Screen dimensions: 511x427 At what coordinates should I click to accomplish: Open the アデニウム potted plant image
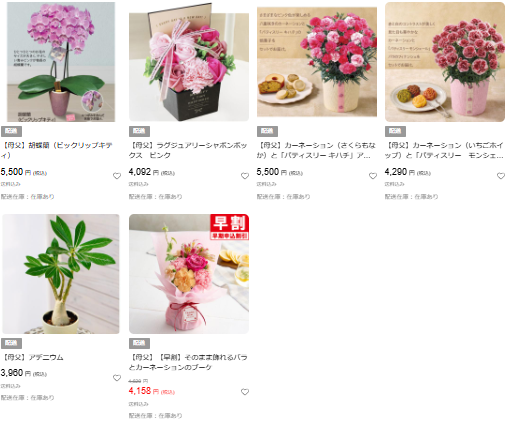pyautogui.click(x=61, y=274)
